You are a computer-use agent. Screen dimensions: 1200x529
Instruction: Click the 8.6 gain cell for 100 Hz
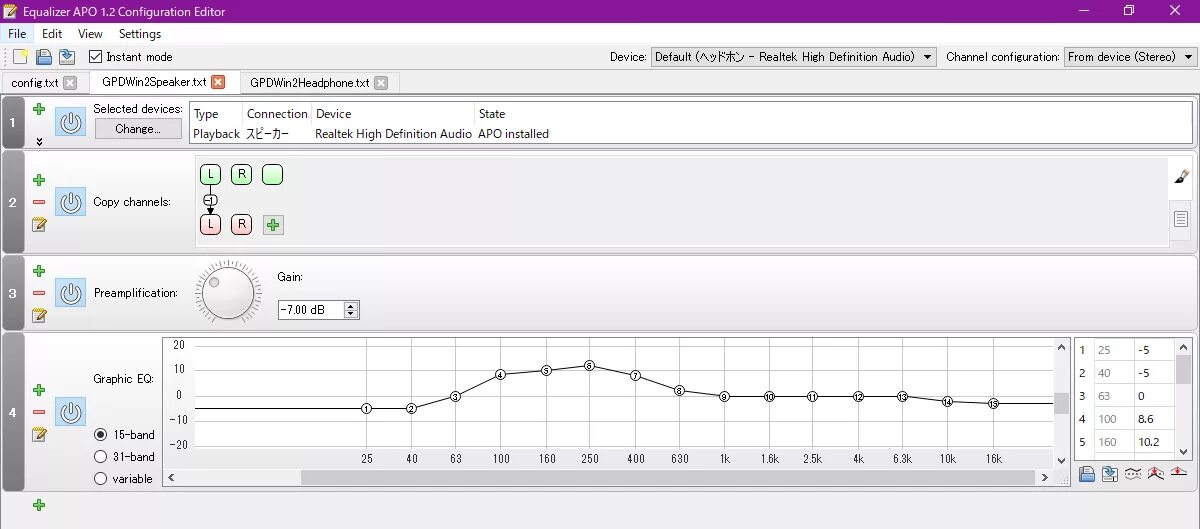click(x=1153, y=419)
